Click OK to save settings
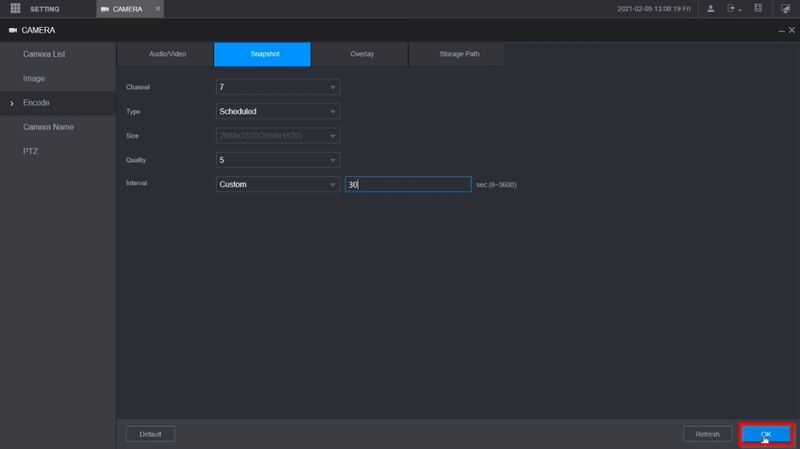This screenshot has height=449, width=800. tap(766, 434)
